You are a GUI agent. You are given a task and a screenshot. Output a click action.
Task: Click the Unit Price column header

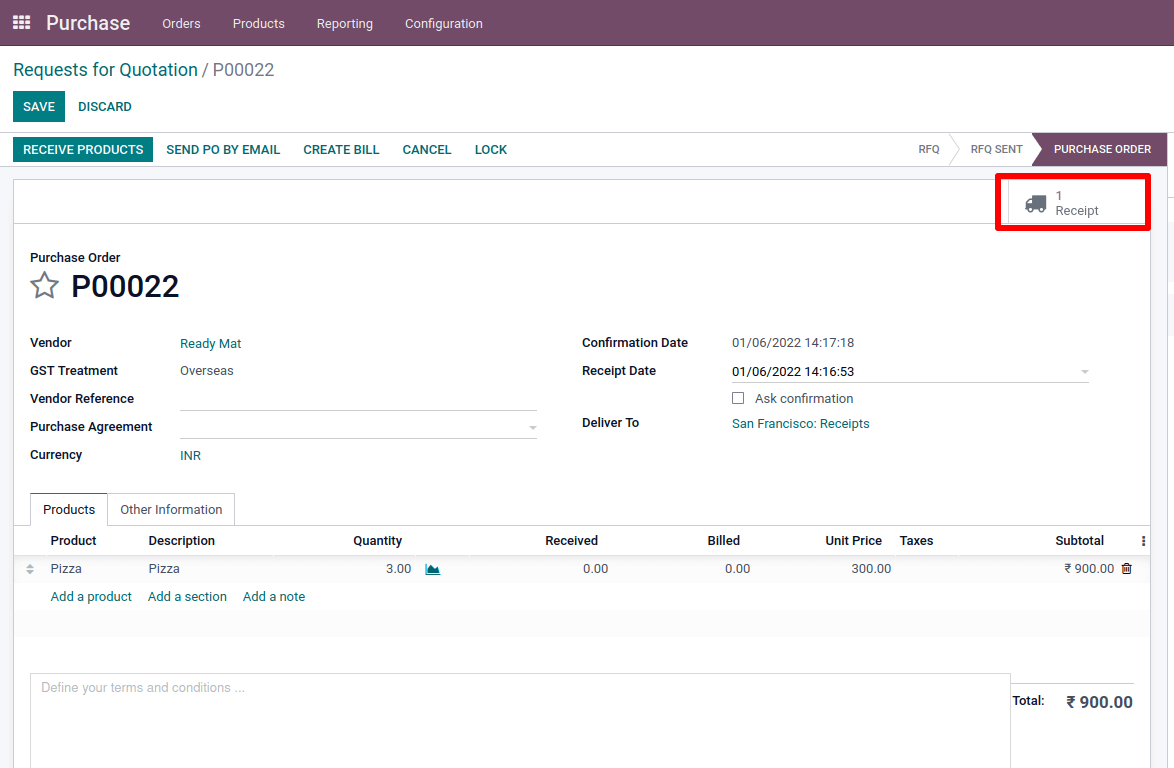pos(853,540)
